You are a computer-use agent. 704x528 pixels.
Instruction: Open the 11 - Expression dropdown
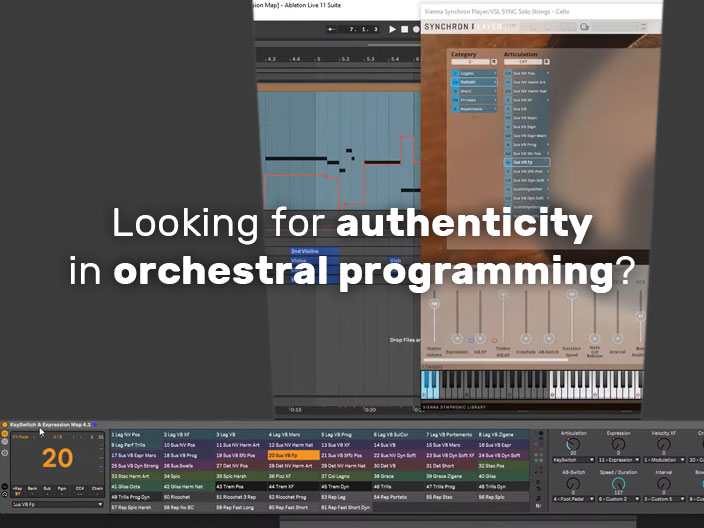[619, 460]
